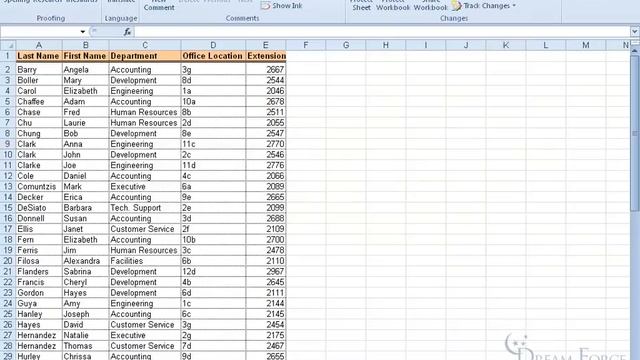The width and height of the screenshot is (640, 360).
Task: Click the cell containing 'Gordon'
Action: [x=39, y=293]
